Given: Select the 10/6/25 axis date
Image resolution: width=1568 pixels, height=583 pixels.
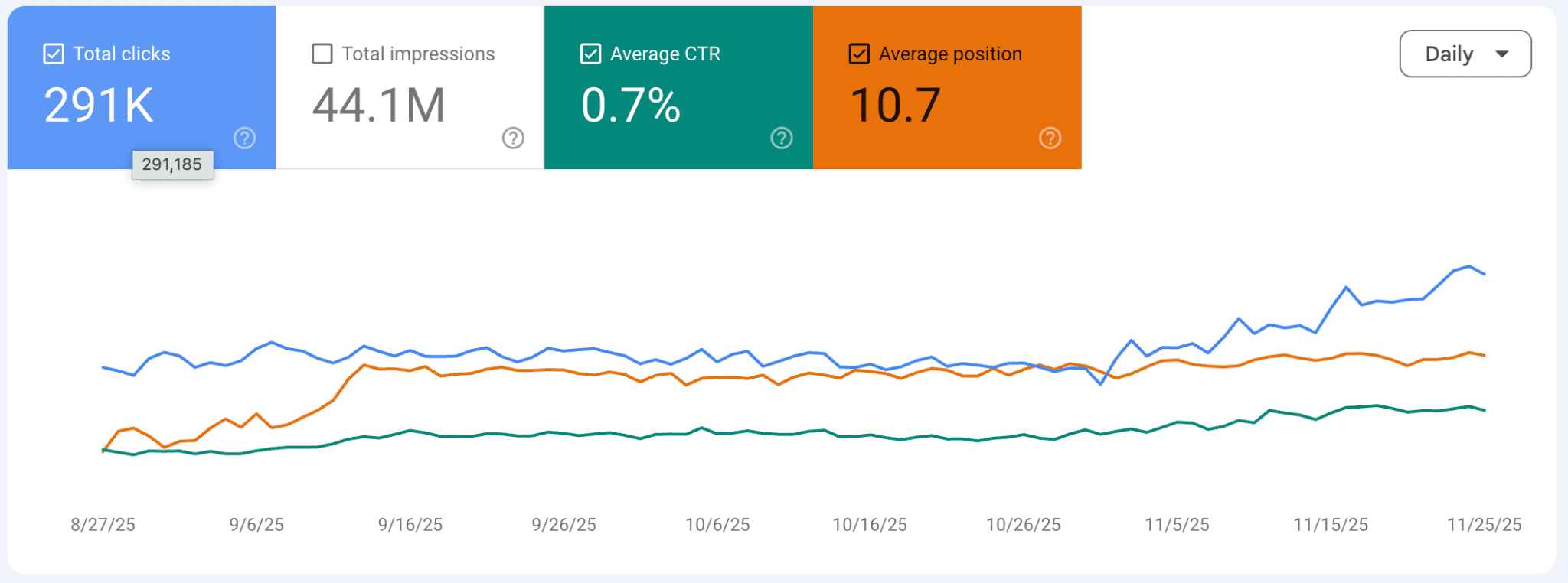Looking at the screenshot, I should click(x=717, y=525).
